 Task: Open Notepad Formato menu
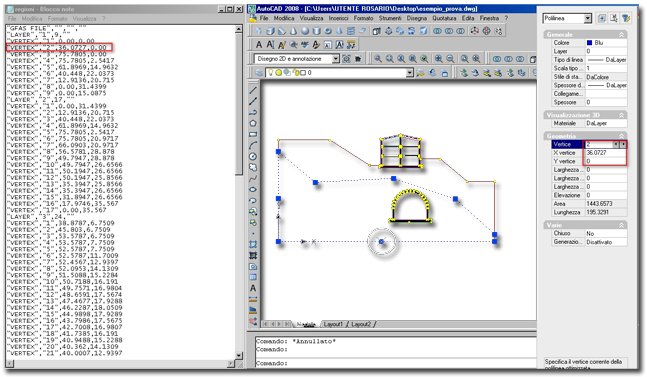[57, 19]
